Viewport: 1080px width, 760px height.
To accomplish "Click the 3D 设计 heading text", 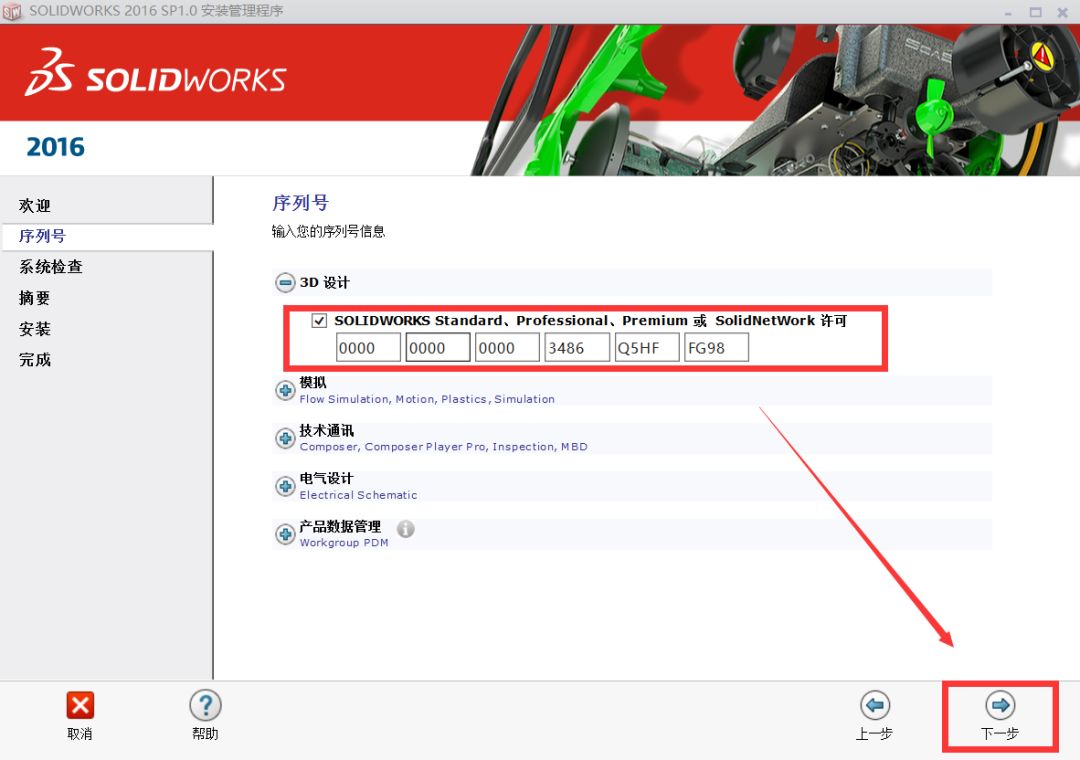I will 324,283.
